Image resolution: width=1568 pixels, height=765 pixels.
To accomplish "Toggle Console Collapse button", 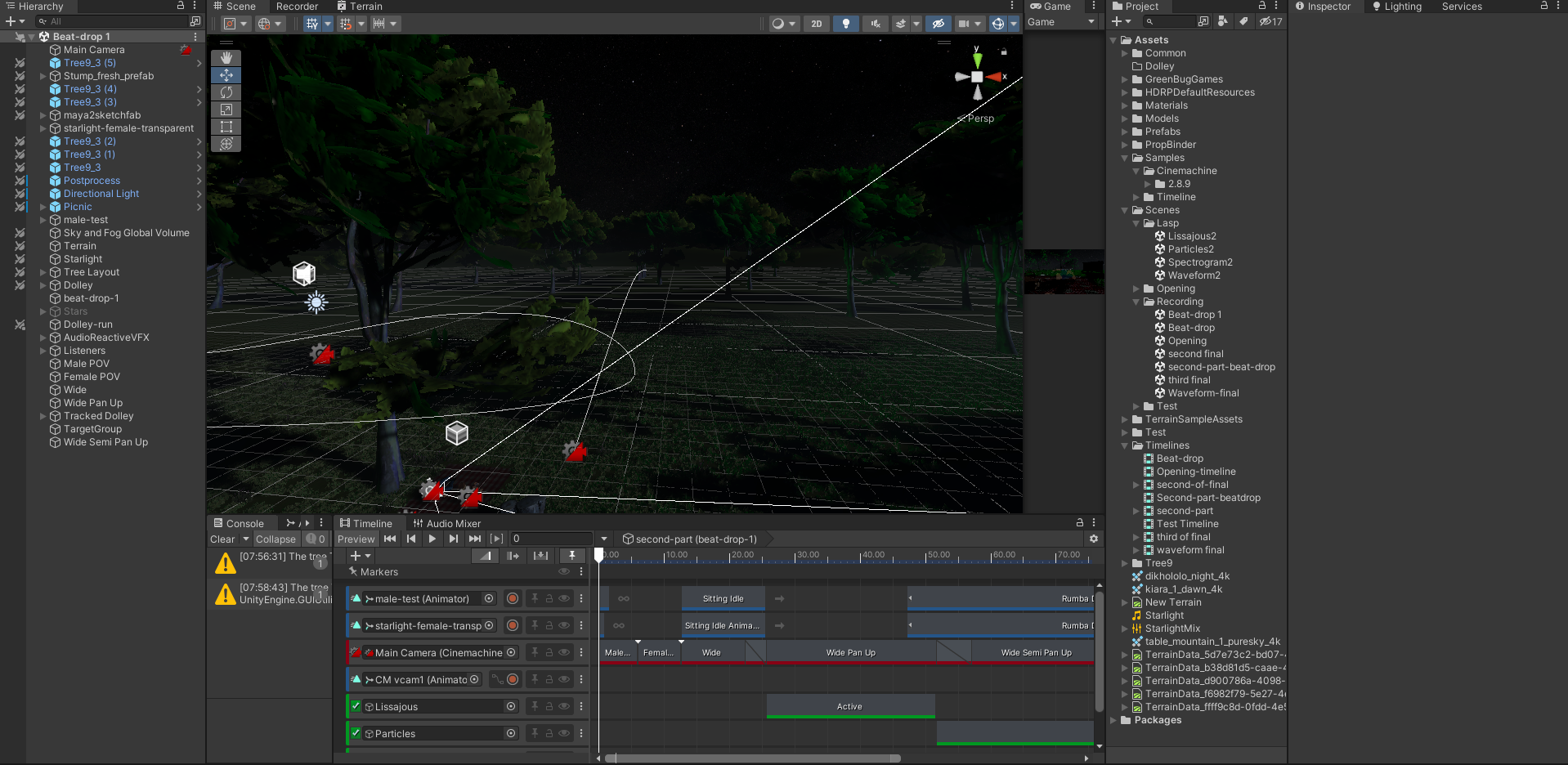I will tap(276, 539).
